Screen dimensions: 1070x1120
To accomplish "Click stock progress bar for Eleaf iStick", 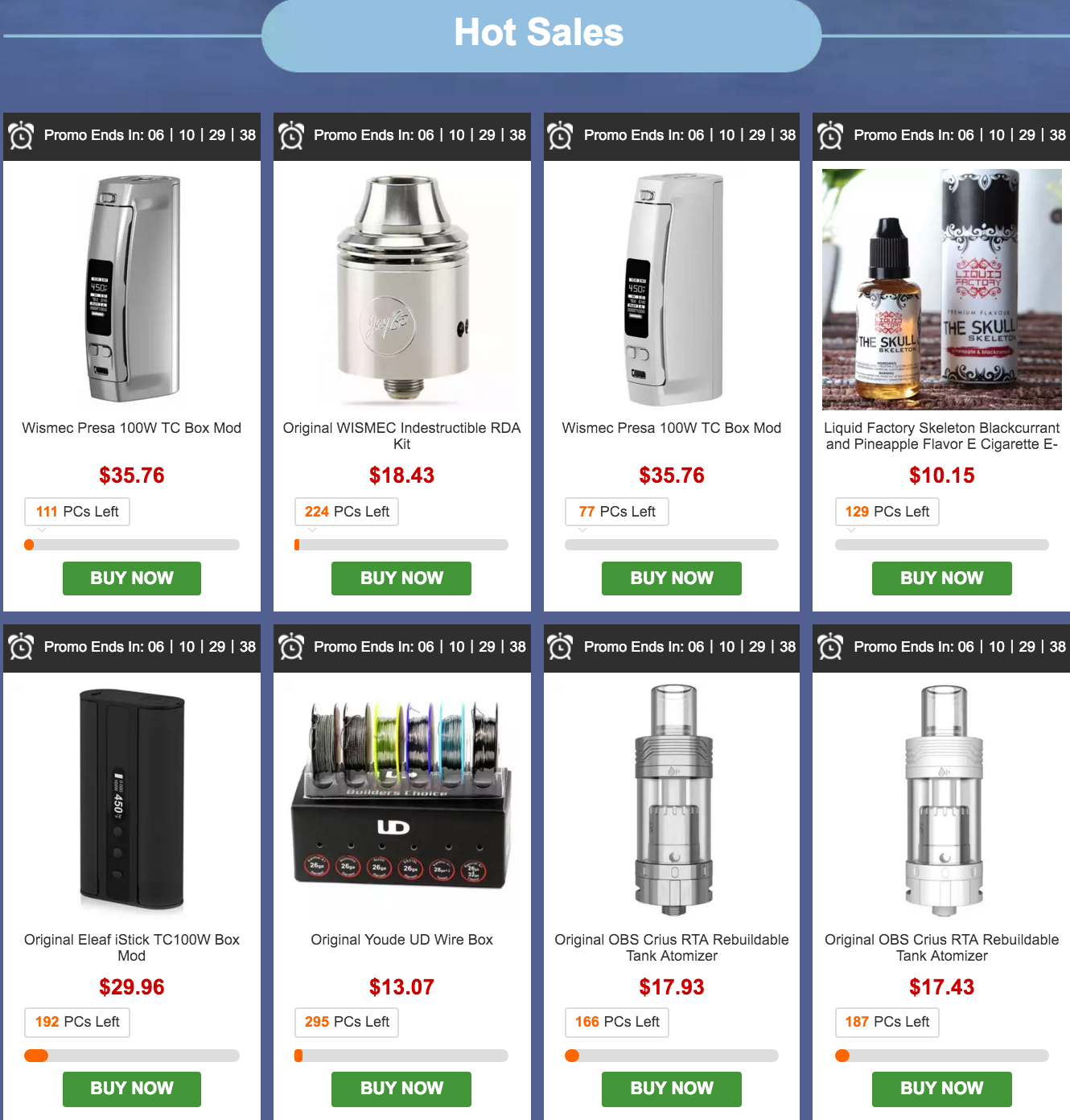I will click(132, 1056).
